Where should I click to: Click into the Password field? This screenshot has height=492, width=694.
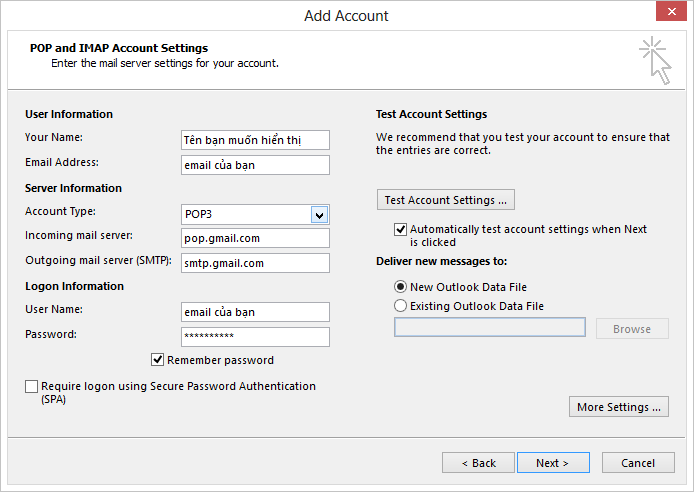[255, 337]
